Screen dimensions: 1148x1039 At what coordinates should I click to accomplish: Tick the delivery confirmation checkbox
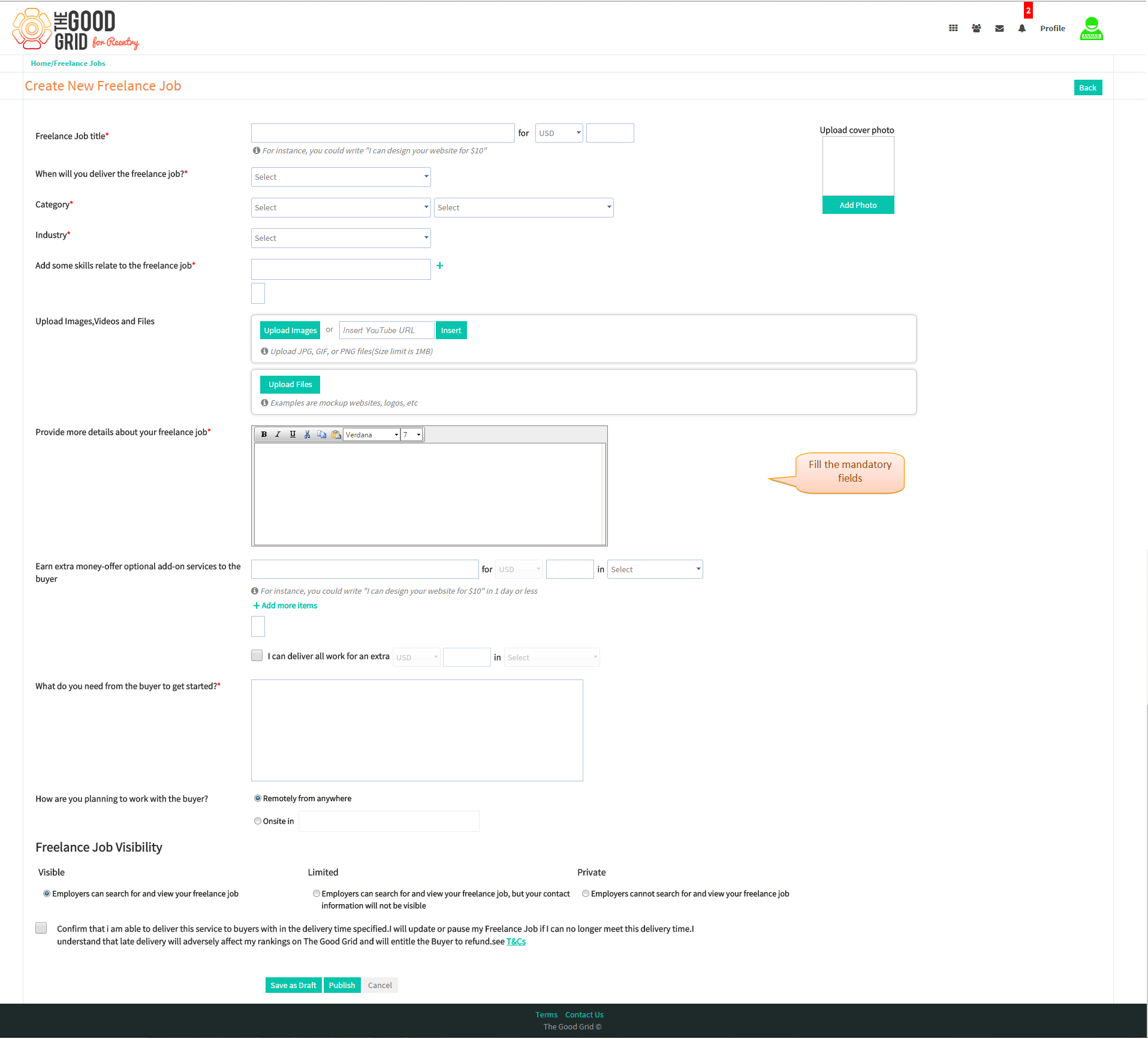[41, 928]
